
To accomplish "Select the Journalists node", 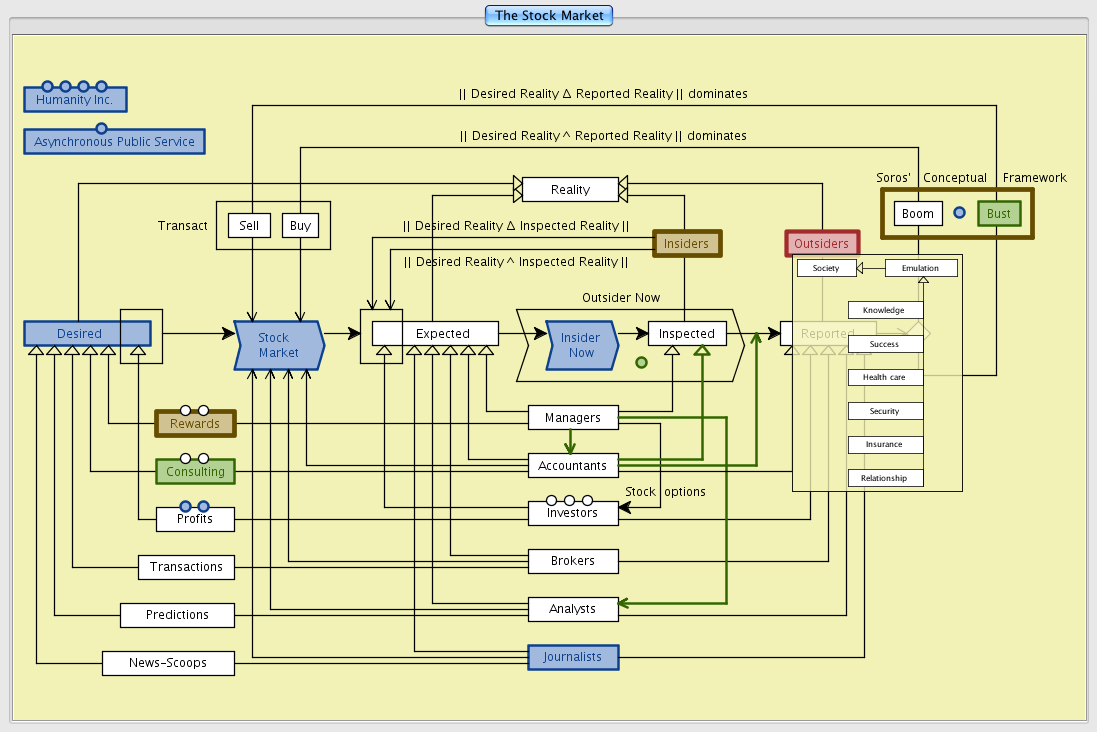I will coord(573,657).
